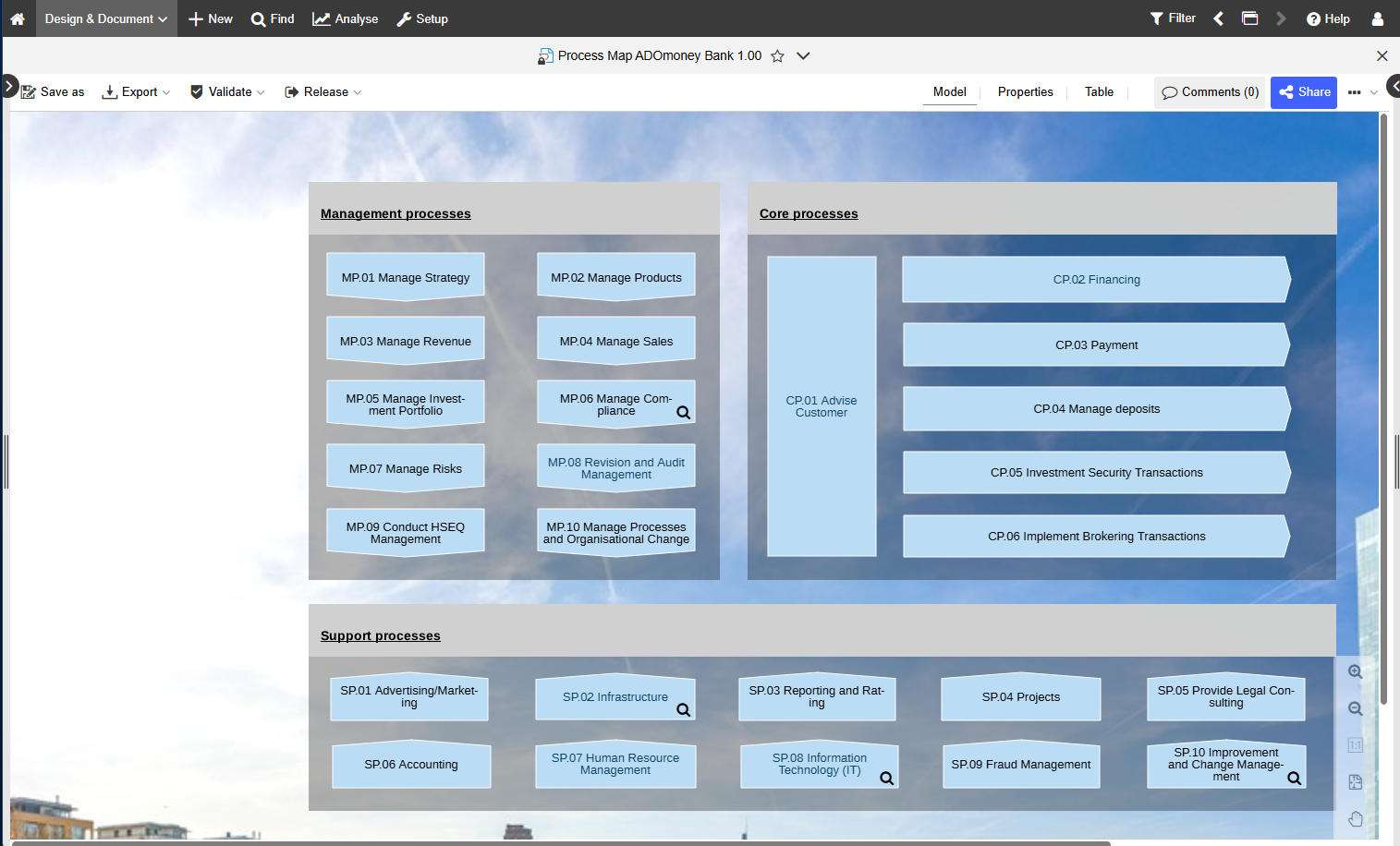Open the Design & Document dropdown
The height and width of the screenshot is (846, 1400).
[x=106, y=18]
